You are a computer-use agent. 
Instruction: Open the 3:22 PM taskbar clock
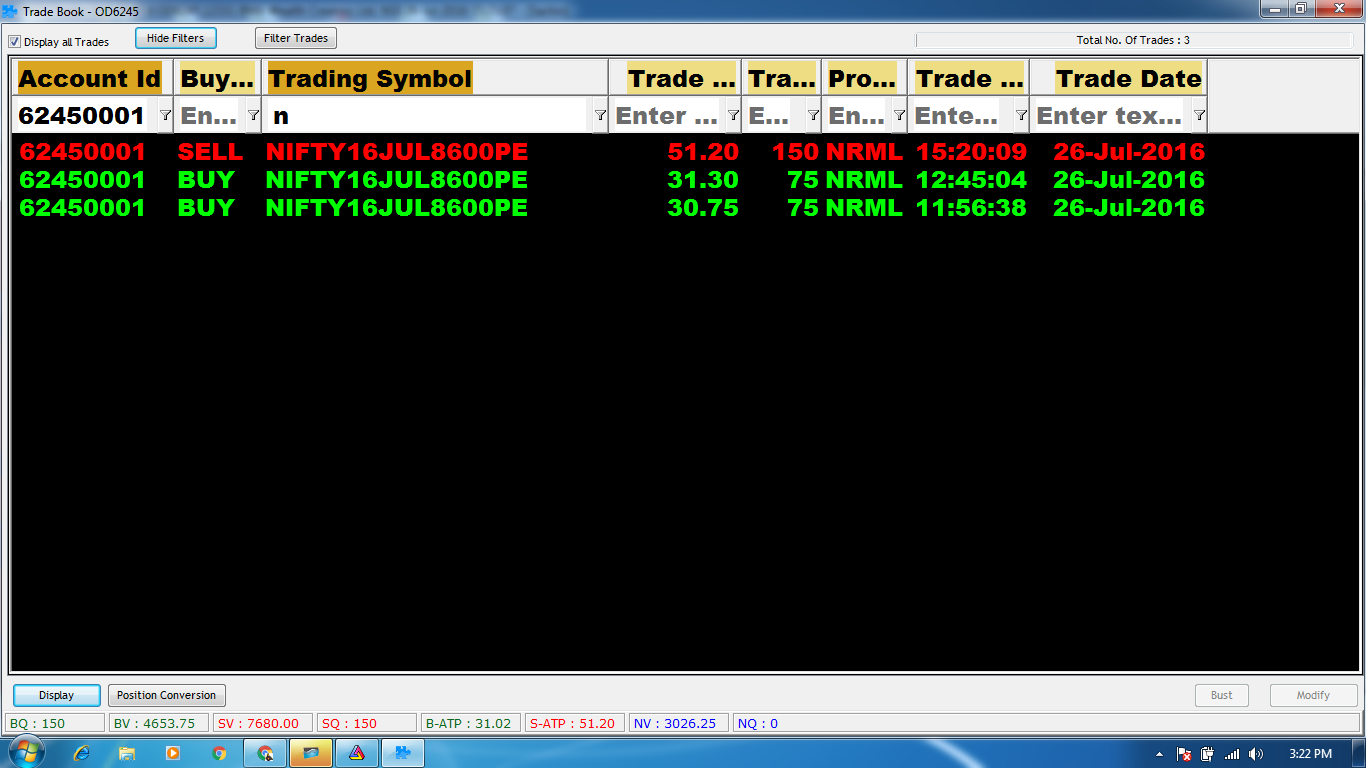pyautogui.click(x=1310, y=754)
